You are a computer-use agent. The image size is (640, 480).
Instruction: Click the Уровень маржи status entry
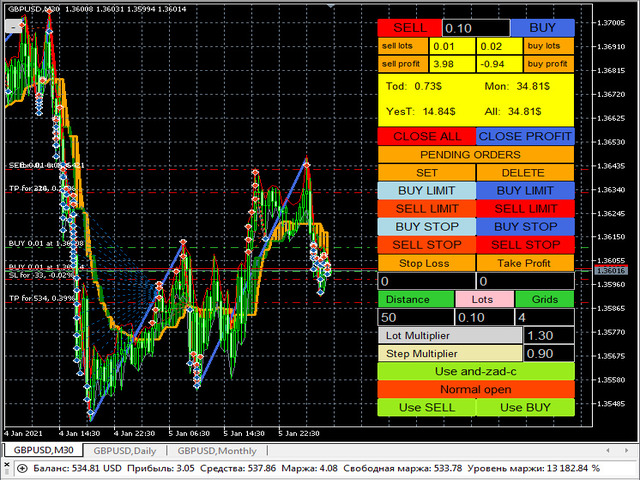click(533, 468)
